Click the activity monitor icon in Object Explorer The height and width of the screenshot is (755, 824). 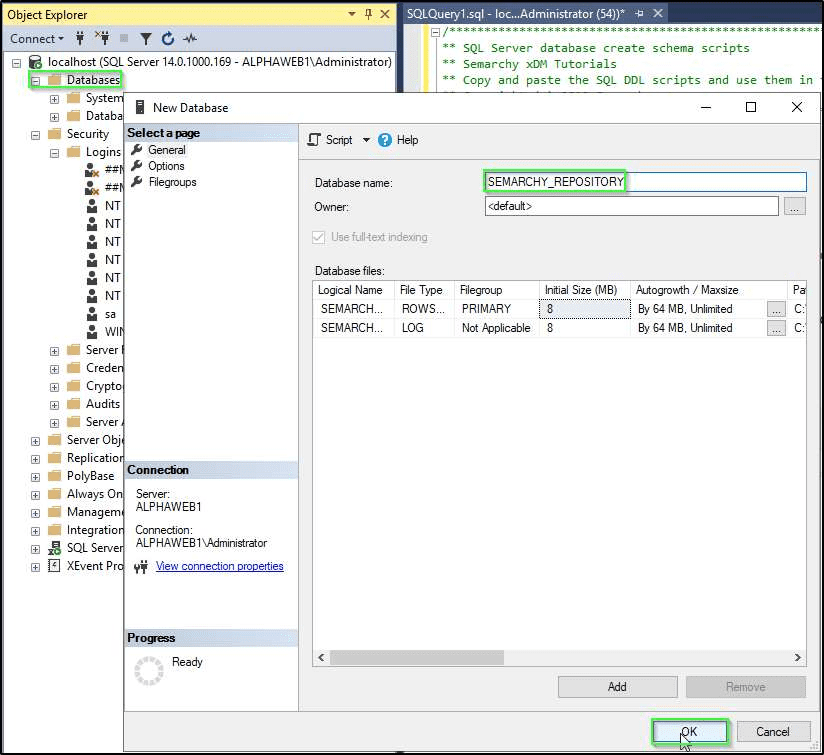[190, 38]
